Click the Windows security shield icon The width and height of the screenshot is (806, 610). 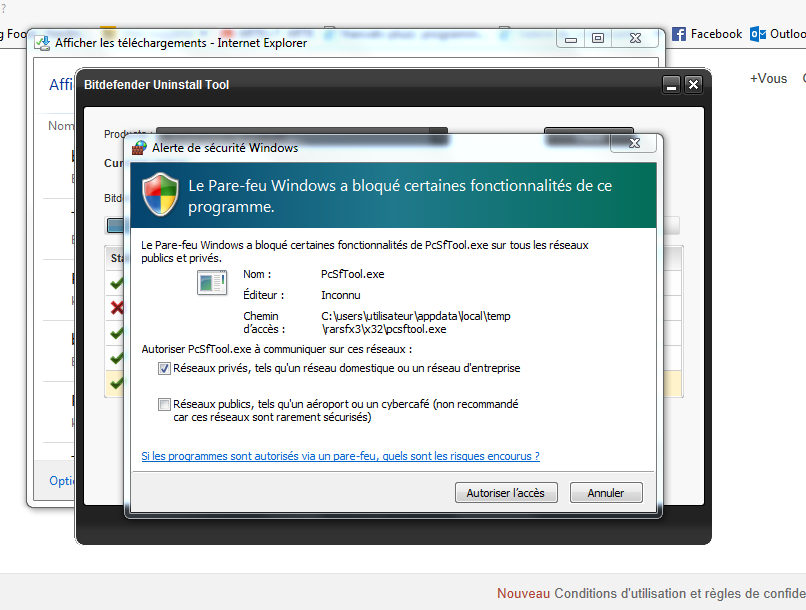tap(161, 195)
